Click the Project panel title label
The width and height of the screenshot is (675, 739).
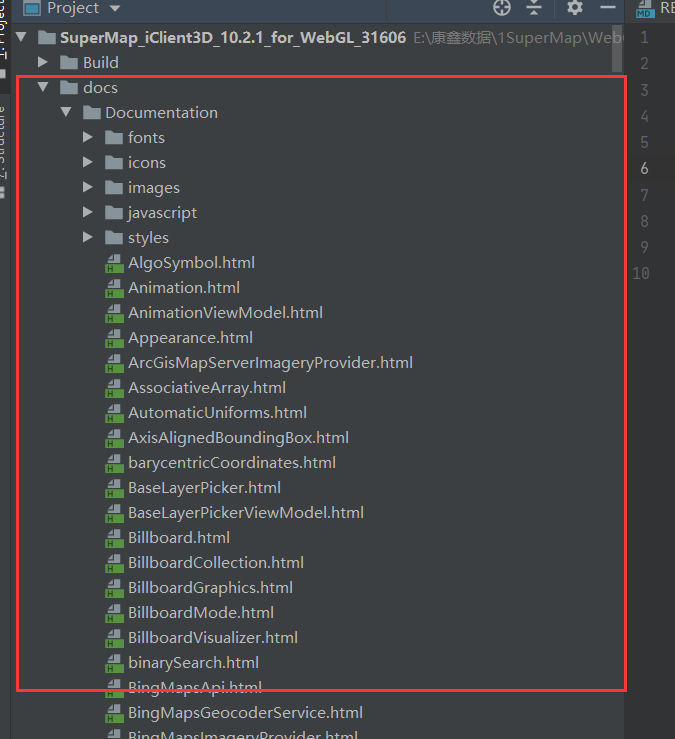[x=73, y=8]
